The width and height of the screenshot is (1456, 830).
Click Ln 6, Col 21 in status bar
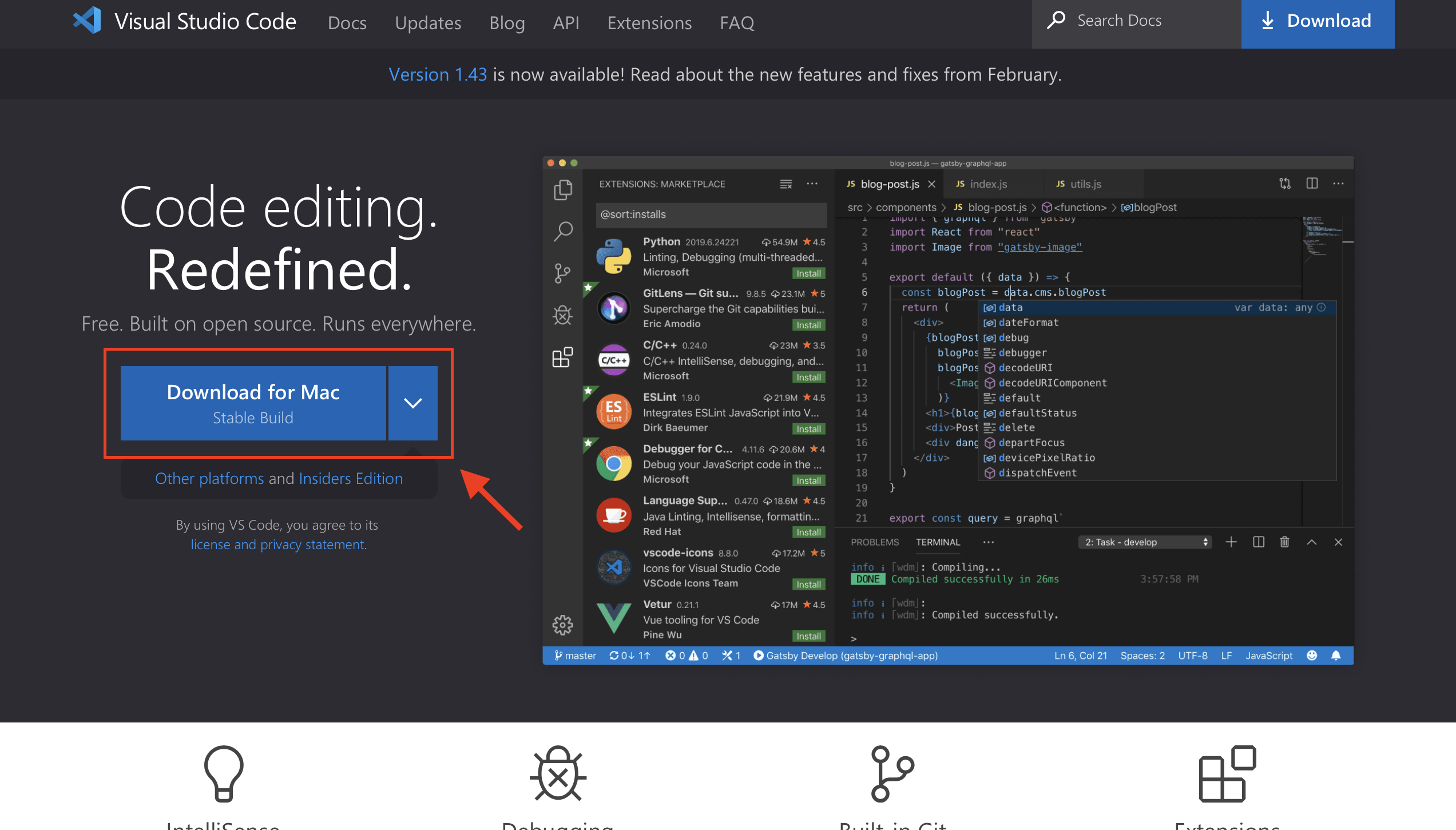pyautogui.click(x=1081, y=656)
